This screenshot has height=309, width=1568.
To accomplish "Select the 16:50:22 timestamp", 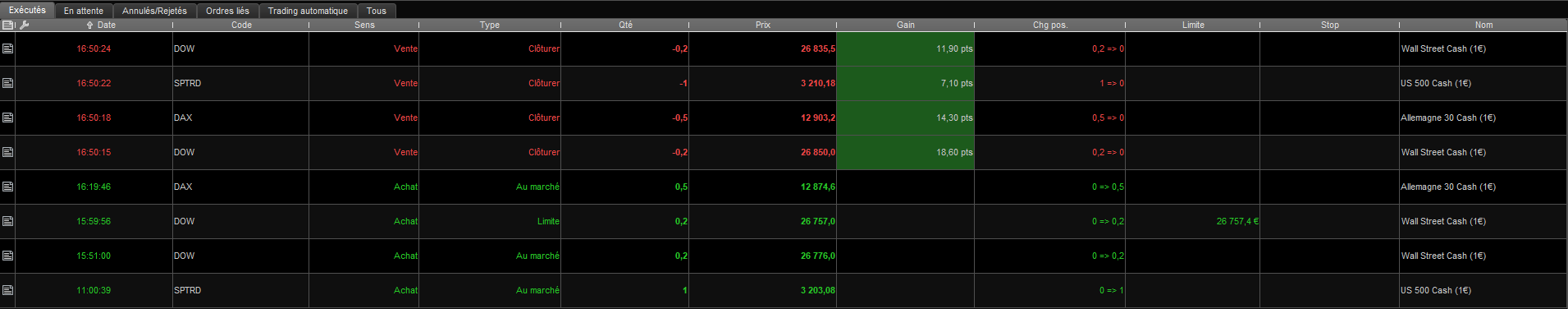I will [x=94, y=83].
